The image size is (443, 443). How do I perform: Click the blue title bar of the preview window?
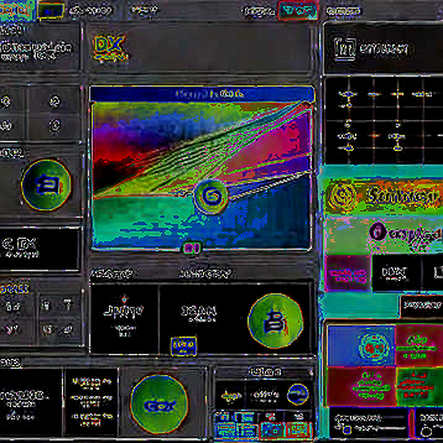coord(202,94)
